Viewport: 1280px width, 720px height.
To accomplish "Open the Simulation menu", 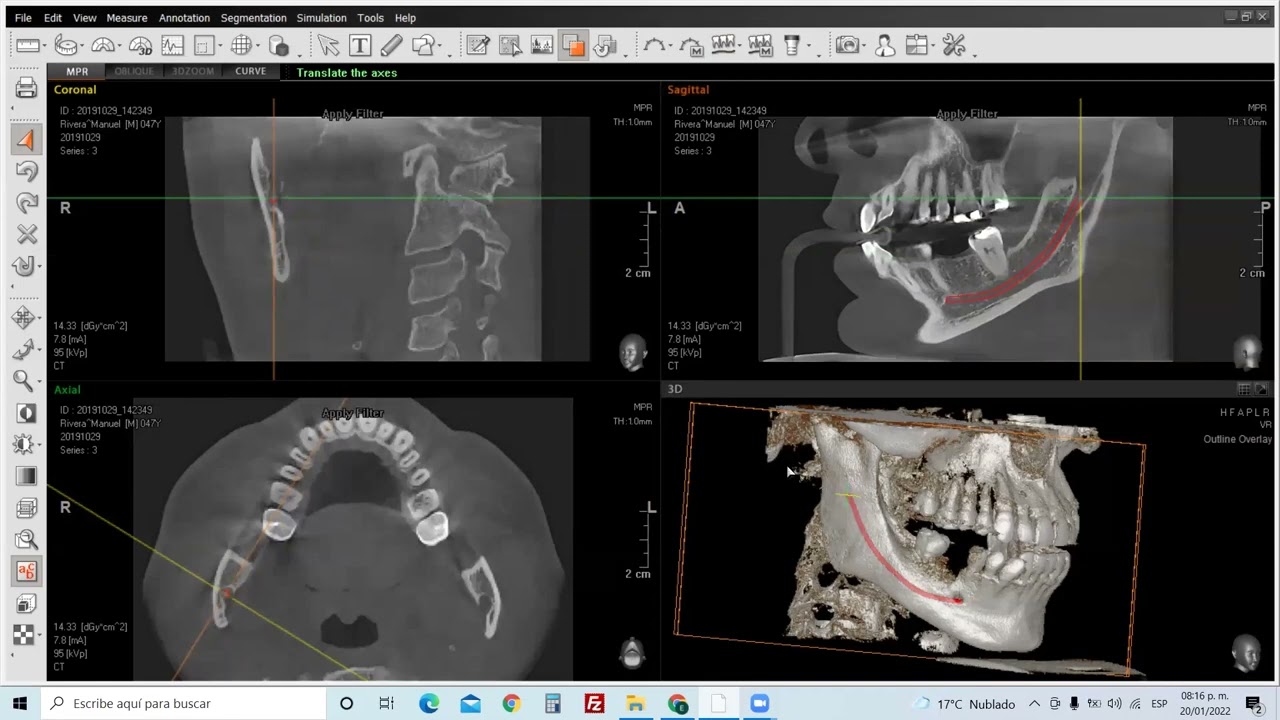I will tap(321, 18).
